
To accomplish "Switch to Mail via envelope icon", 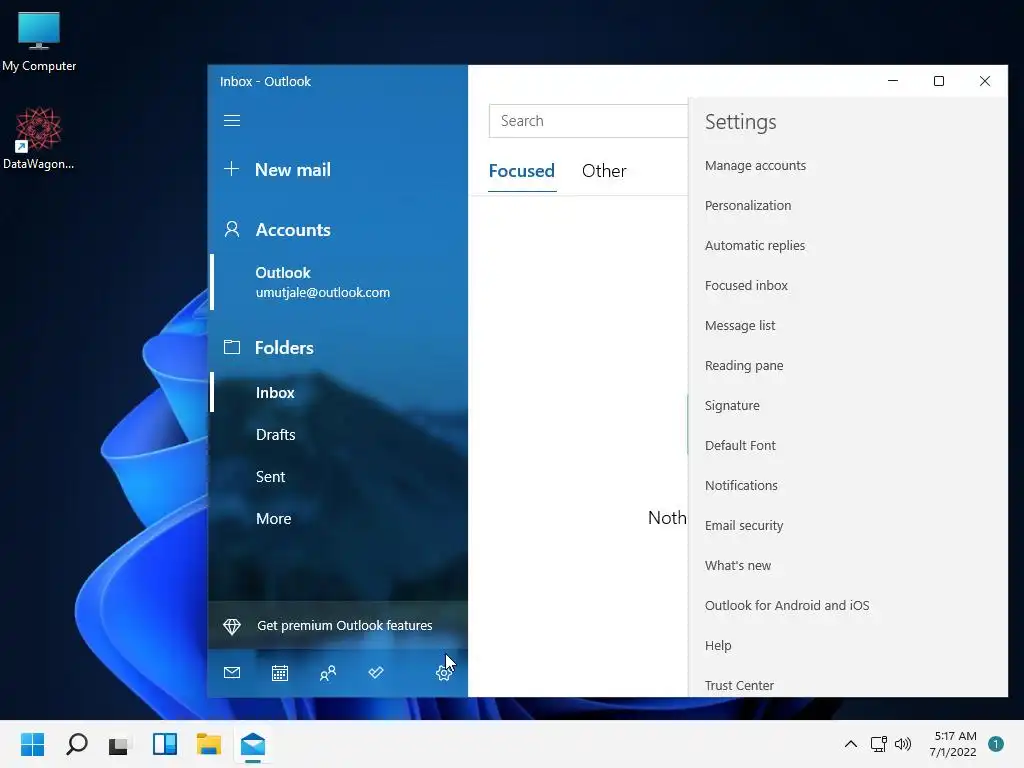I will [x=232, y=672].
